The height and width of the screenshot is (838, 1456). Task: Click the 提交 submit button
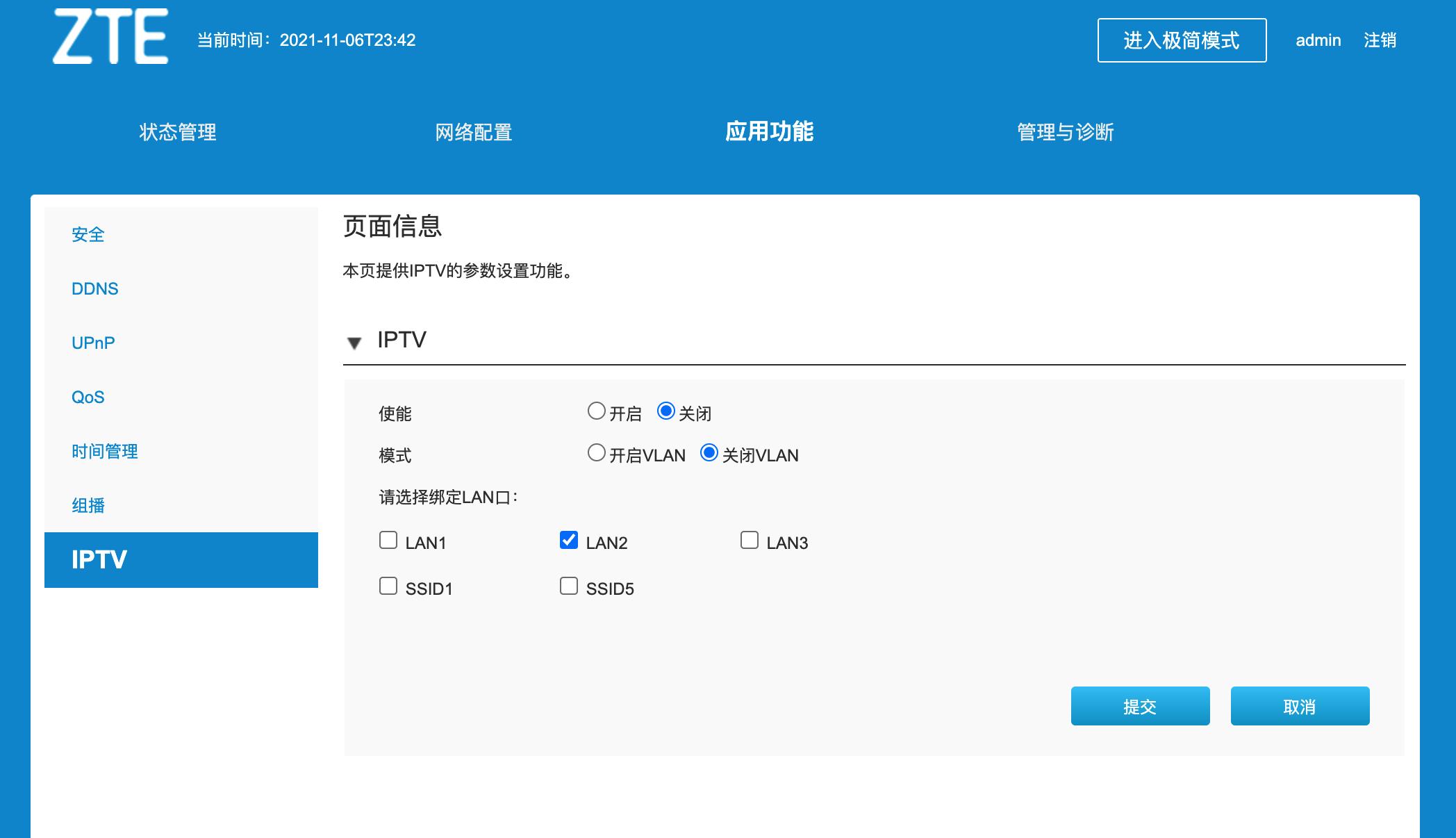(x=1140, y=706)
